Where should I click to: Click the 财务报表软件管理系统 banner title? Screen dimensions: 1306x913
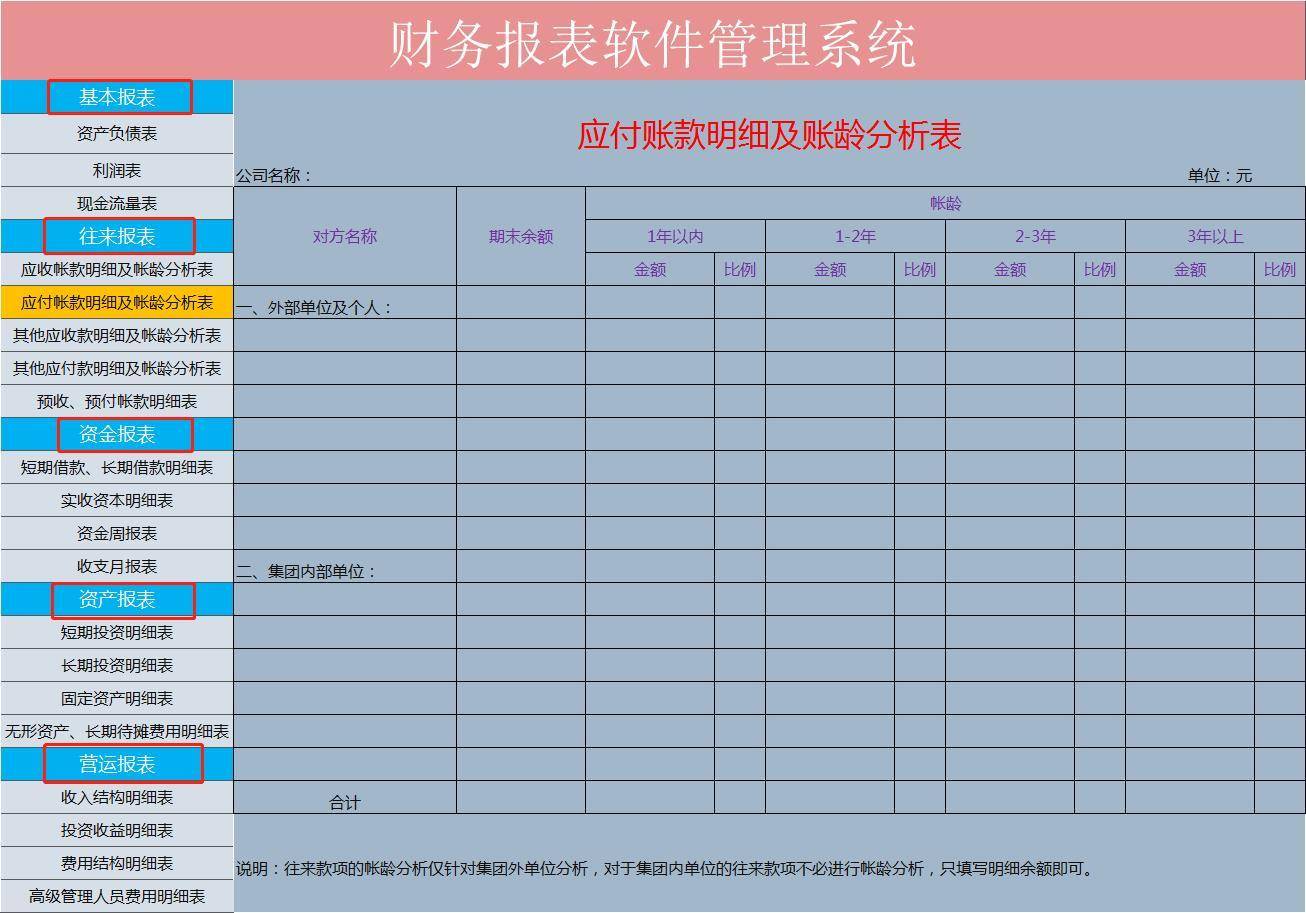click(652, 44)
